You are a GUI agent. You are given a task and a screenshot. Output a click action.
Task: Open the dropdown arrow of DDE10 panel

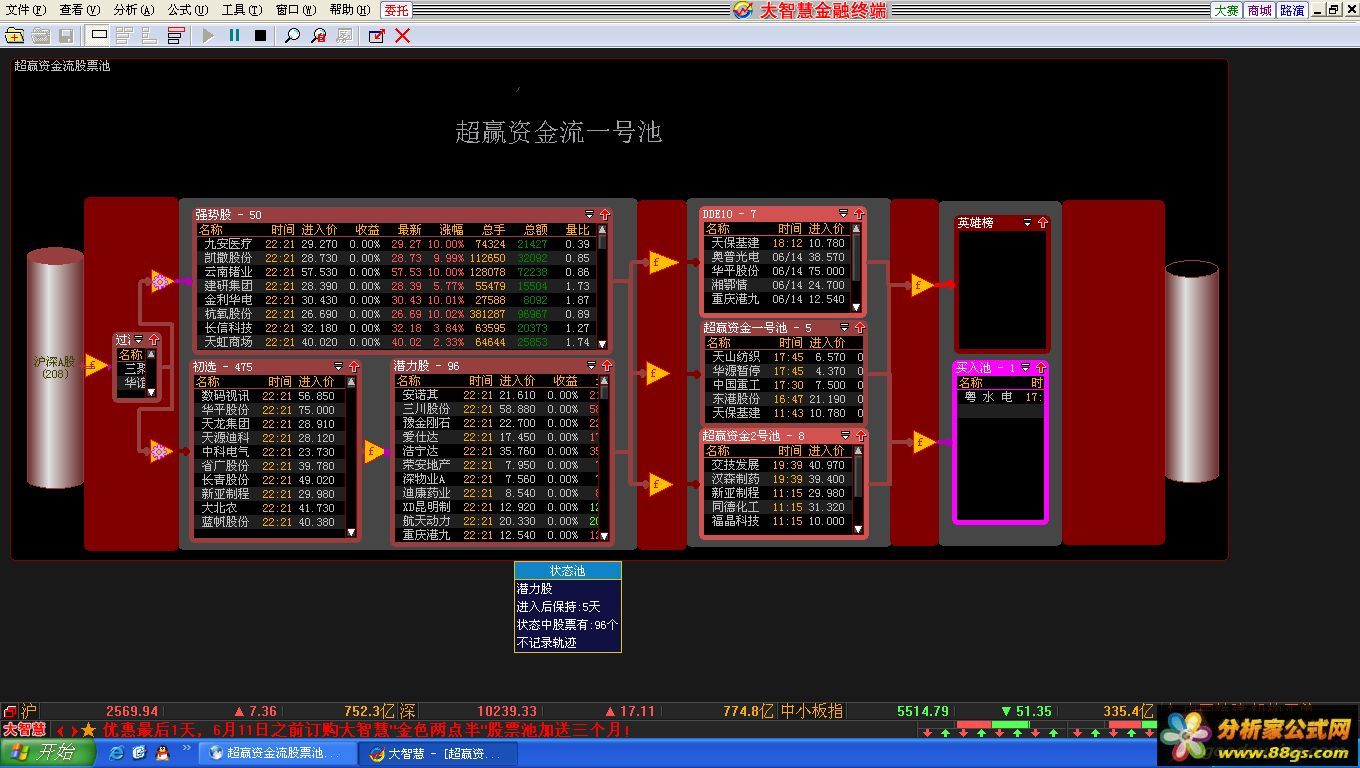coord(843,213)
